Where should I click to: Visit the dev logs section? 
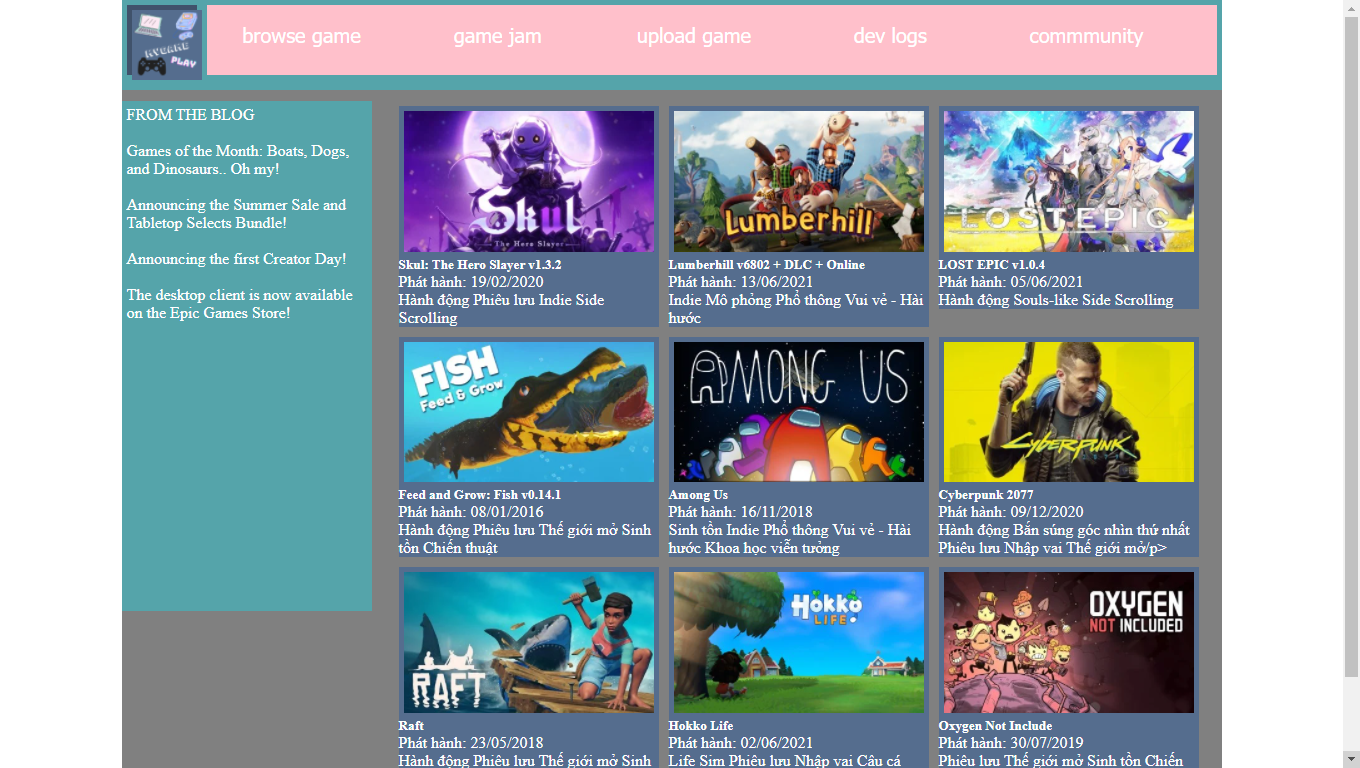tap(890, 36)
